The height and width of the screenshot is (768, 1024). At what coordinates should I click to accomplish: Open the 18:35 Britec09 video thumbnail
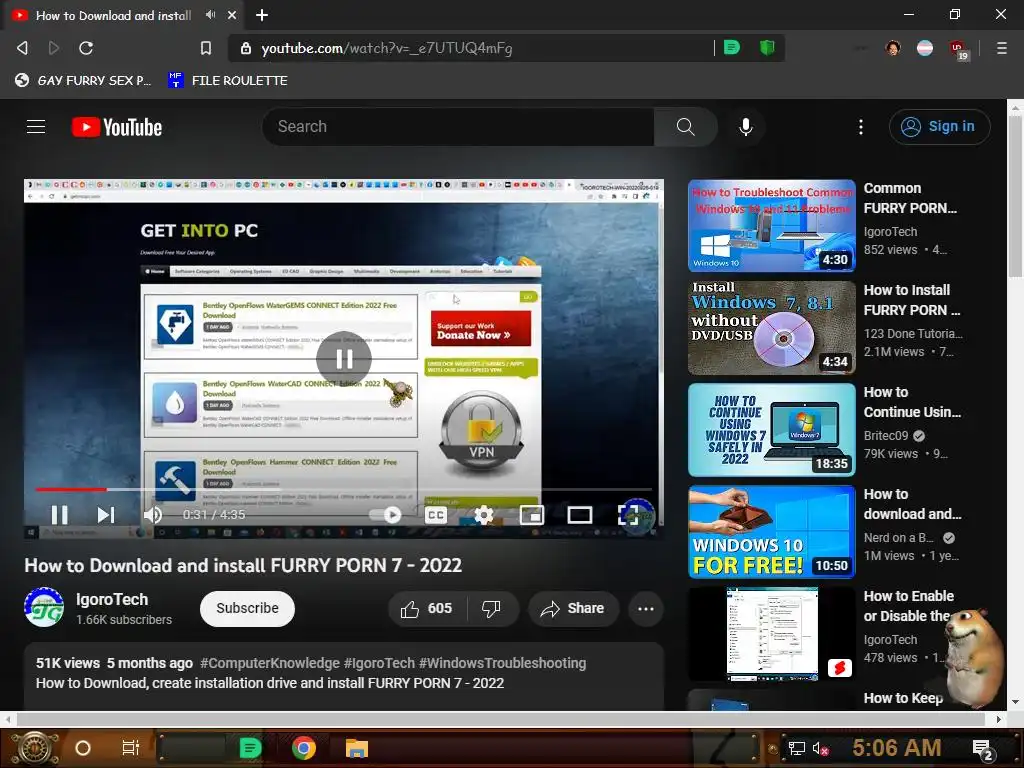pyautogui.click(x=772, y=430)
